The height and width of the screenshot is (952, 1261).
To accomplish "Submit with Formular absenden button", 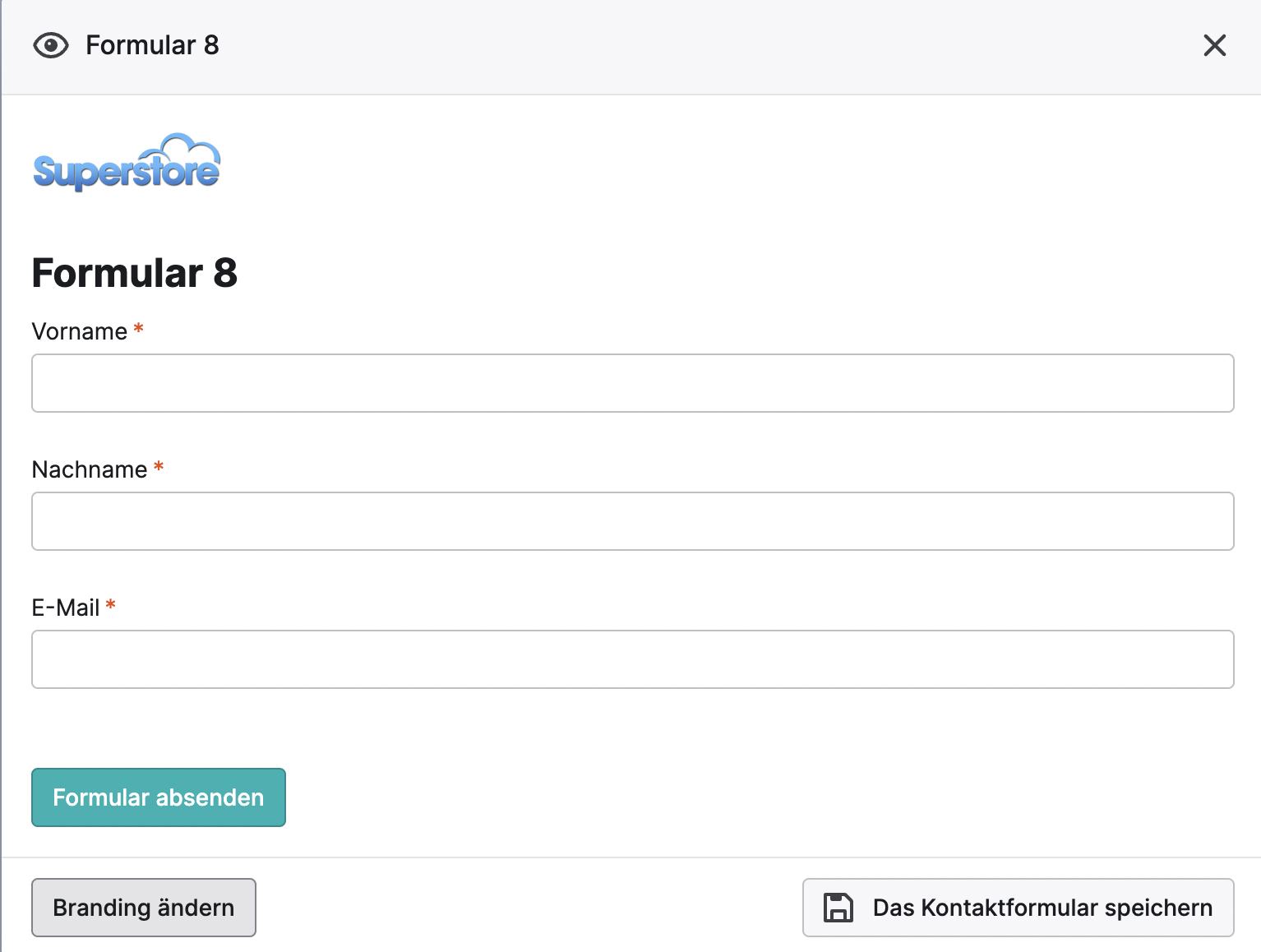I will coord(159,797).
